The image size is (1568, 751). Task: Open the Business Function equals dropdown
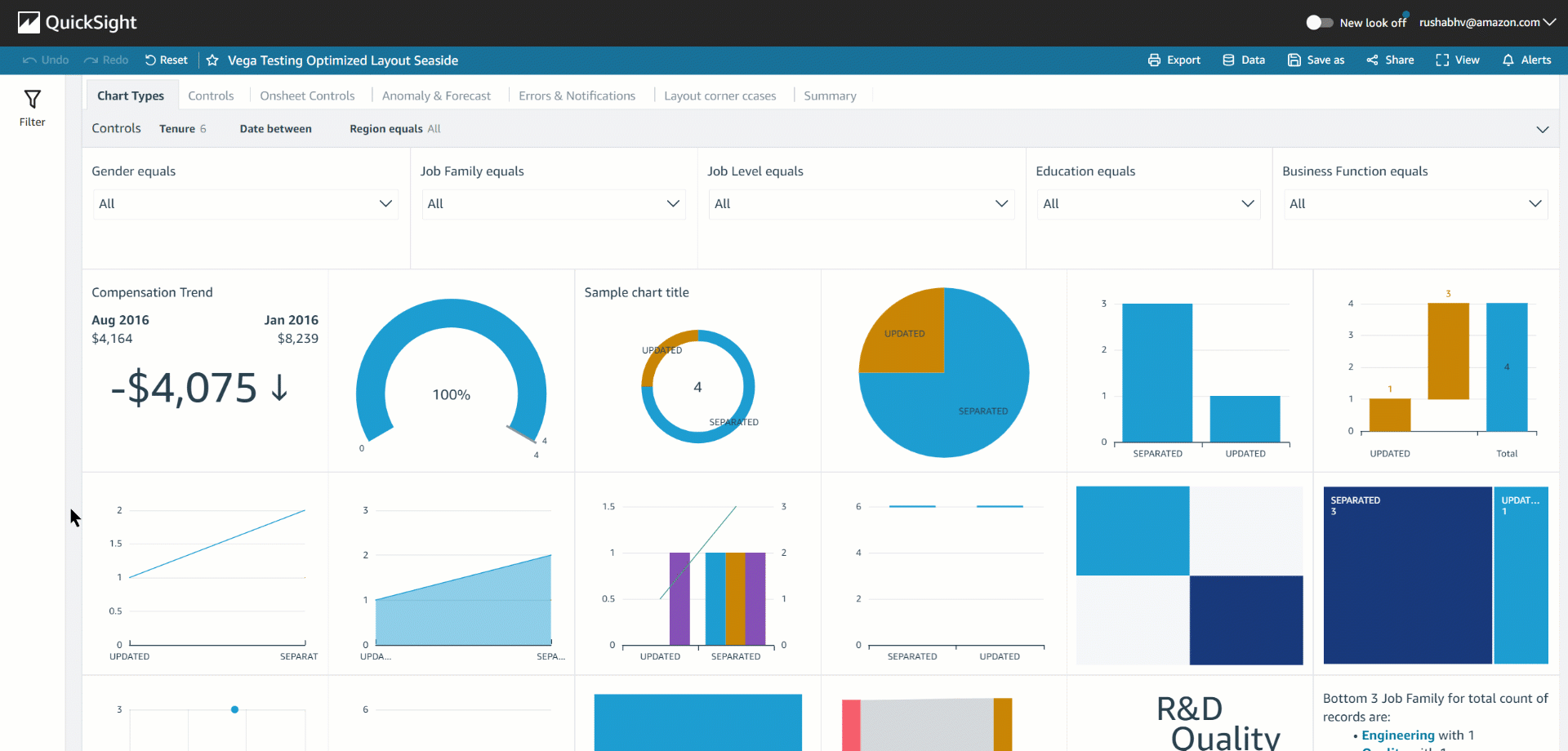[1414, 203]
